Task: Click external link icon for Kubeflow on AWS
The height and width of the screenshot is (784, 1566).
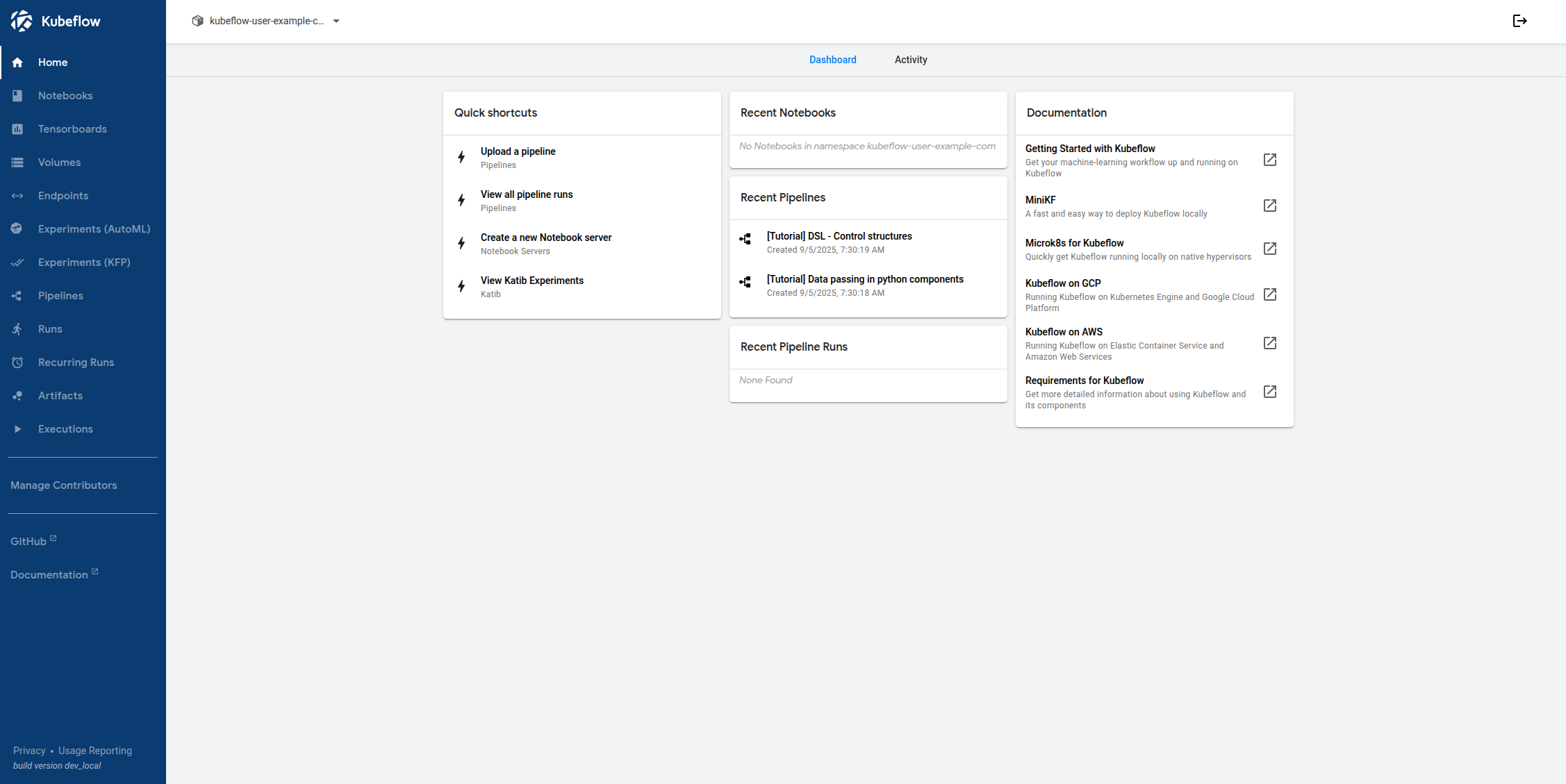Action: [x=1269, y=343]
